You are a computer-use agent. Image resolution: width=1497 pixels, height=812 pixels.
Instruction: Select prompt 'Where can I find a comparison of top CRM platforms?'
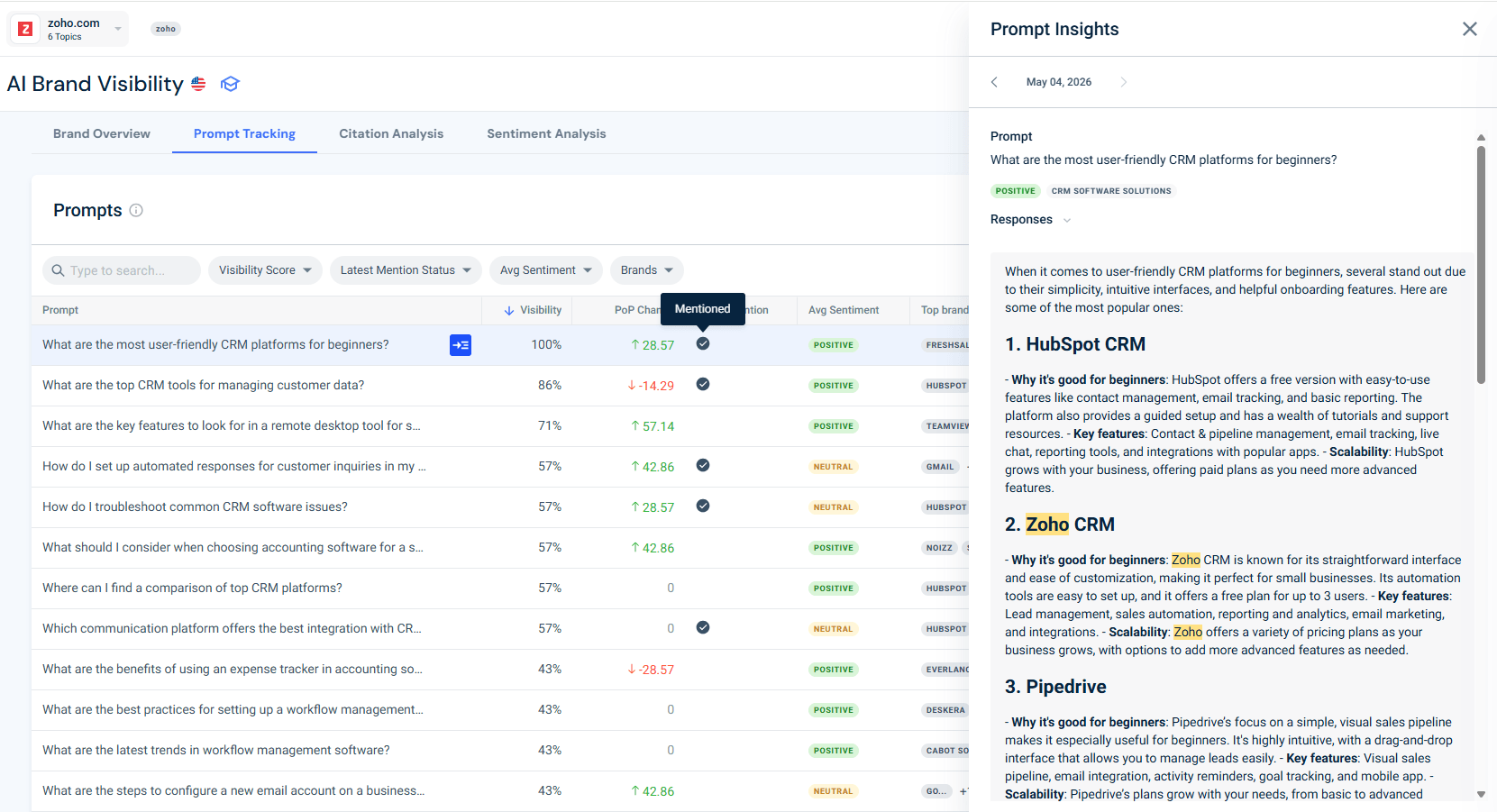pyautogui.click(x=192, y=588)
